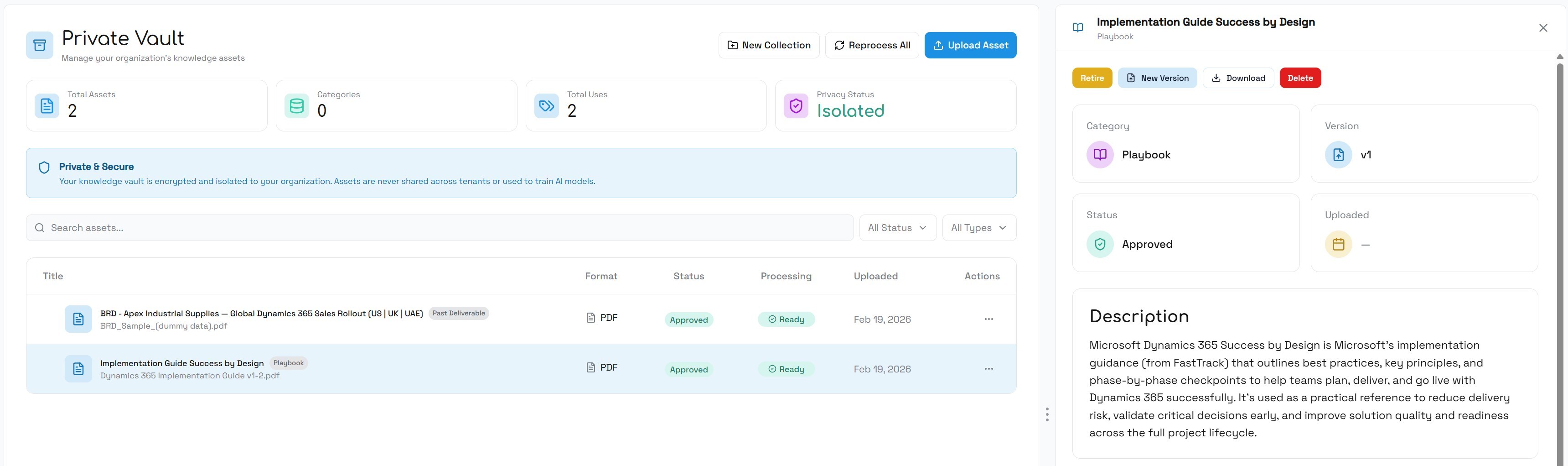Click PDF file icon in Implementation Guide row

tap(590, 368)
